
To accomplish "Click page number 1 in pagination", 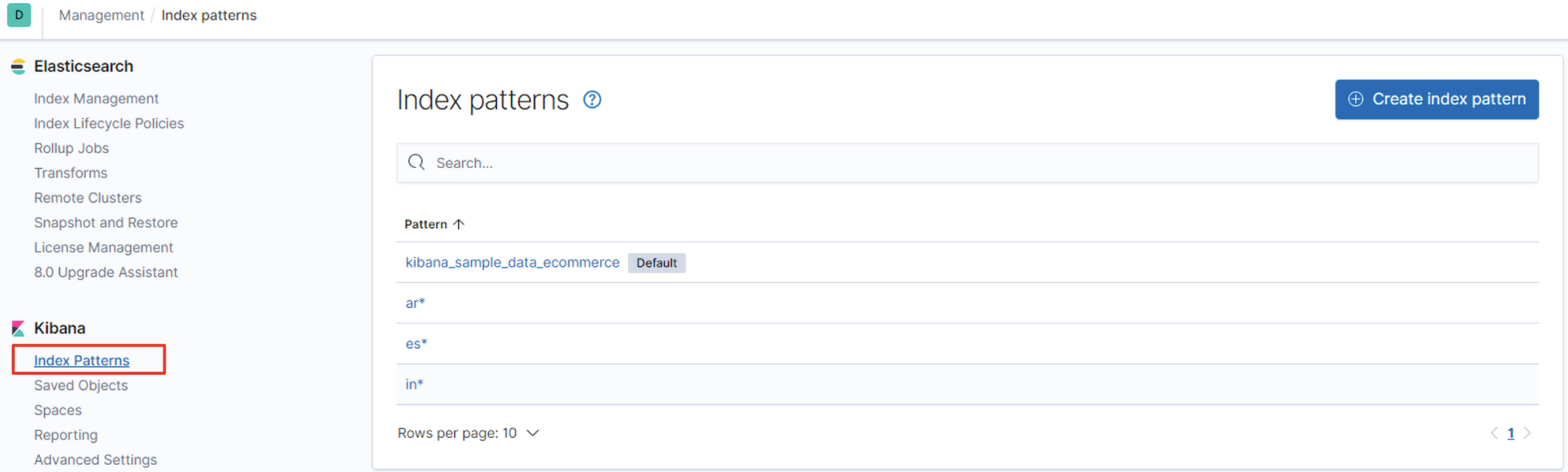I will pos(1511,433).
